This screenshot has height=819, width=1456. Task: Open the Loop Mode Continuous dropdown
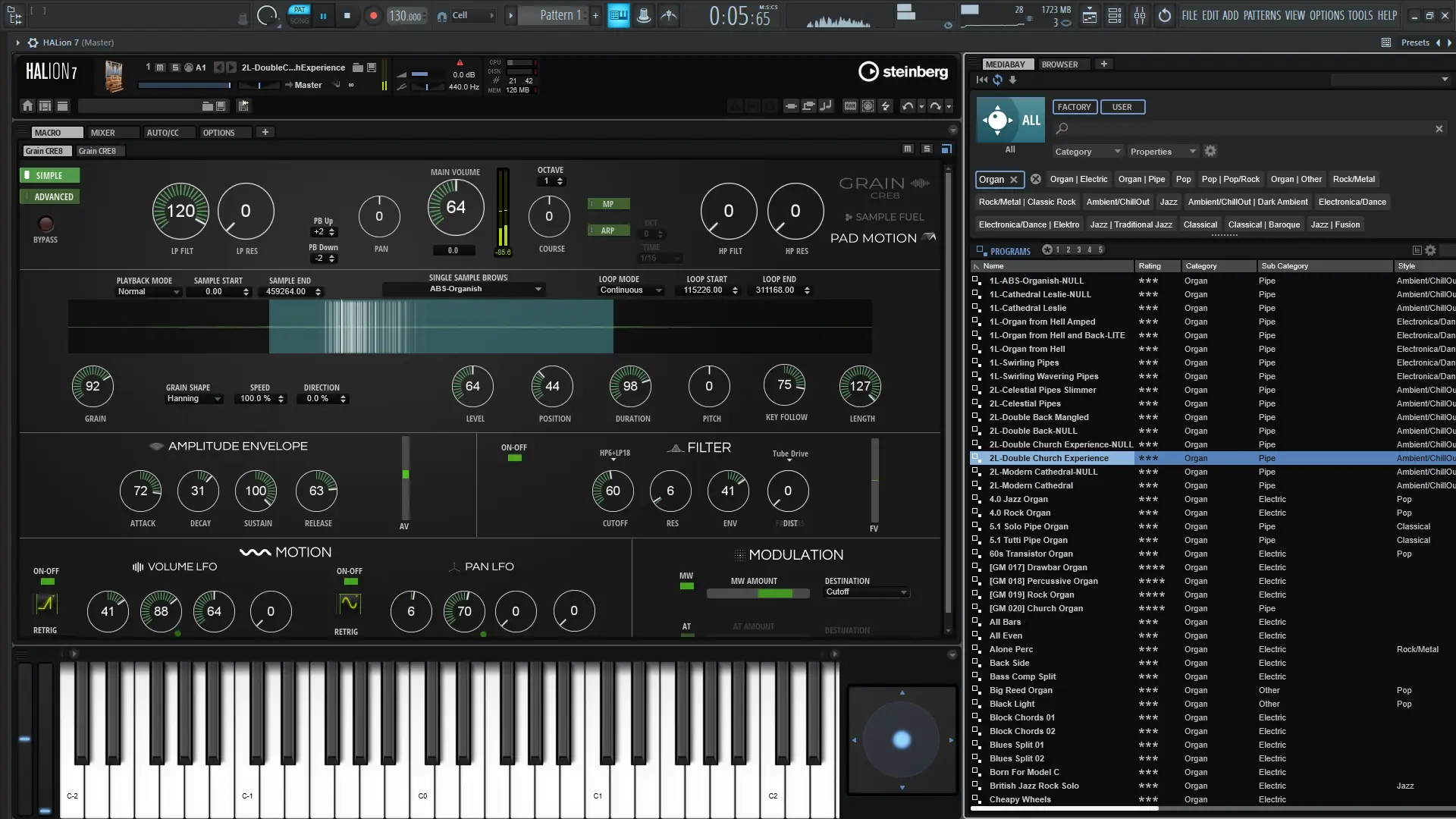[631, 290]
